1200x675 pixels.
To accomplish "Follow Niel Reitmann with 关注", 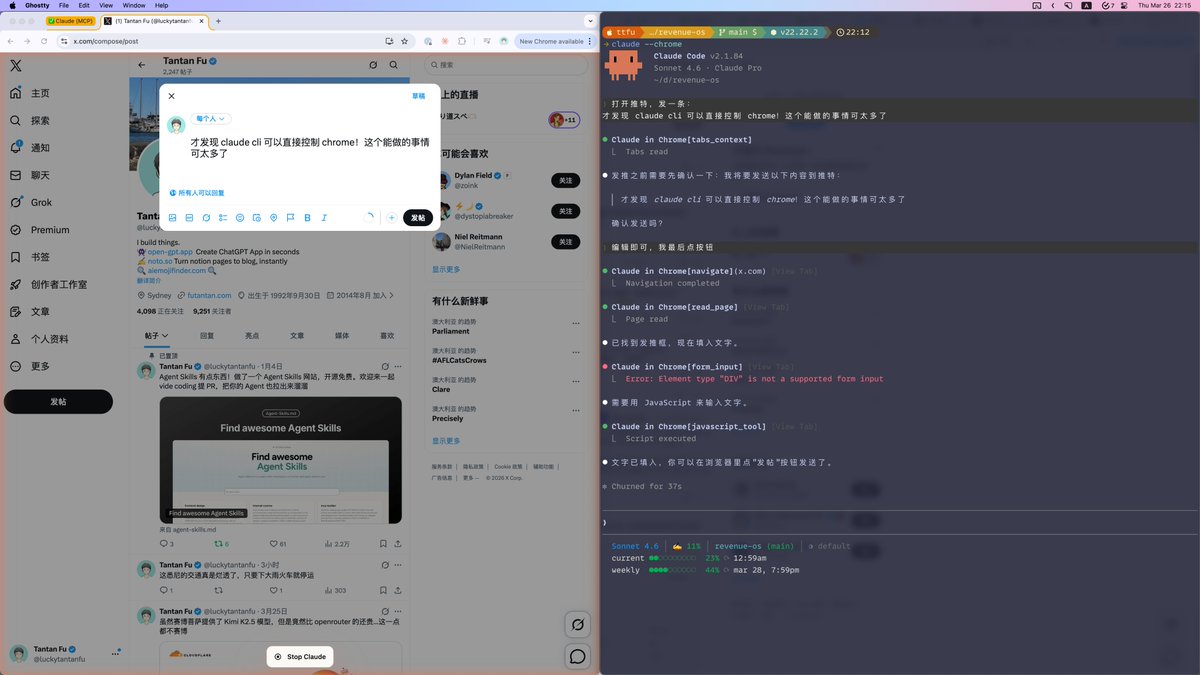I will pos(565,242).
